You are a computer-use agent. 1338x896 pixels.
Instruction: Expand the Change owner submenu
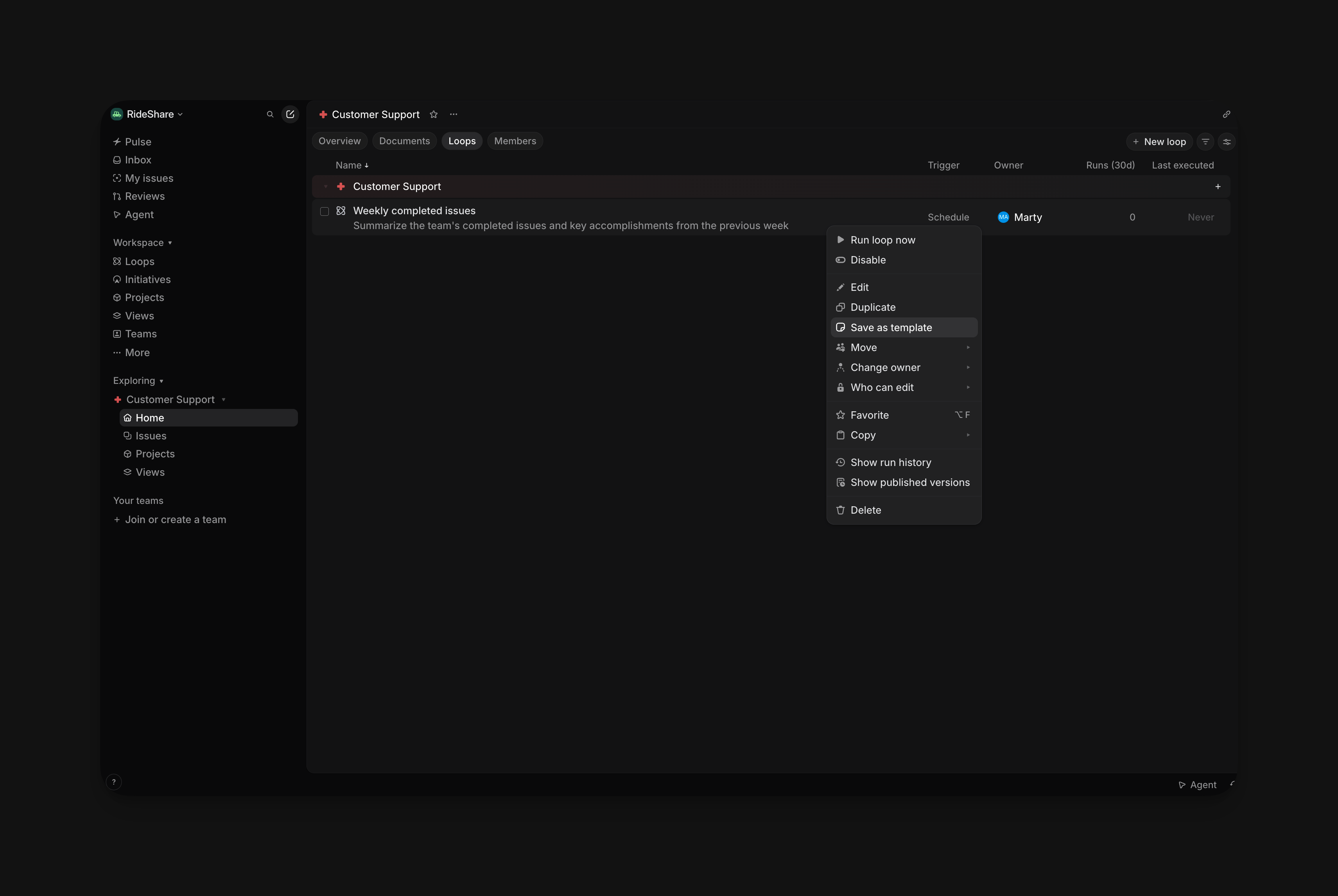(904, 367)
